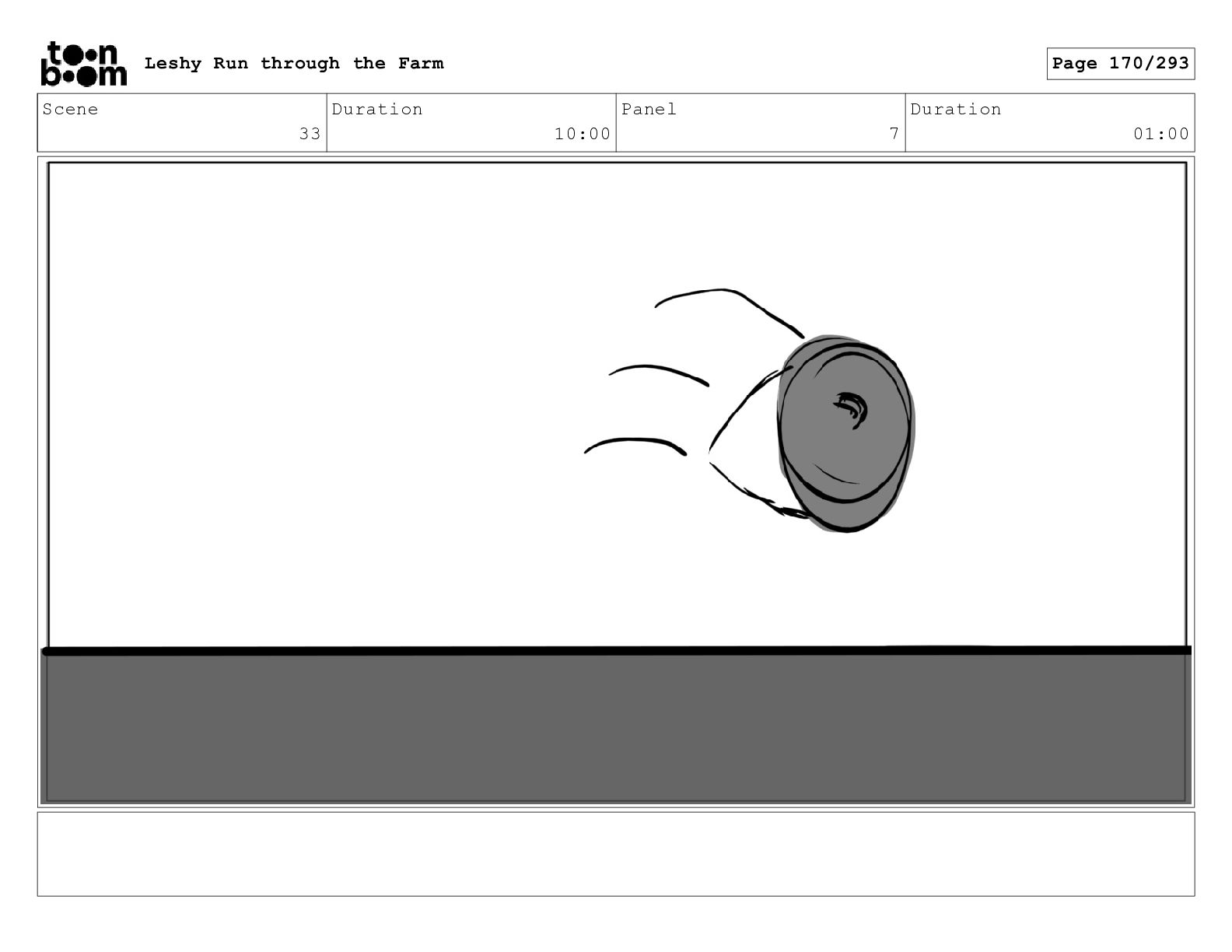Select the scene duration value 10:00

[582, 134]
